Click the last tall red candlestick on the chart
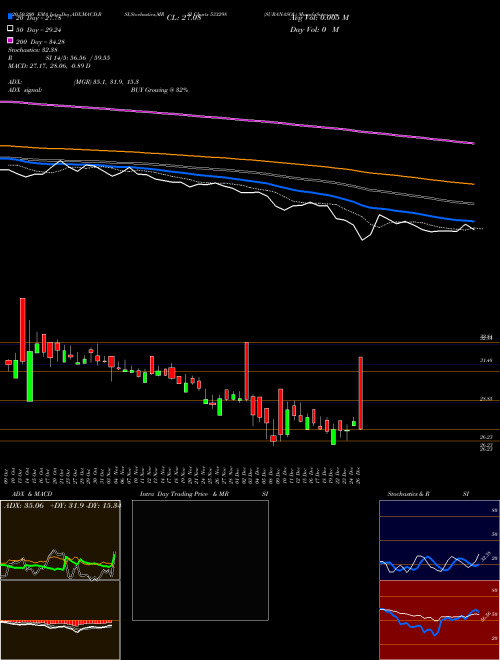Screen dimensions: 500x660 (x=361, y=393)
